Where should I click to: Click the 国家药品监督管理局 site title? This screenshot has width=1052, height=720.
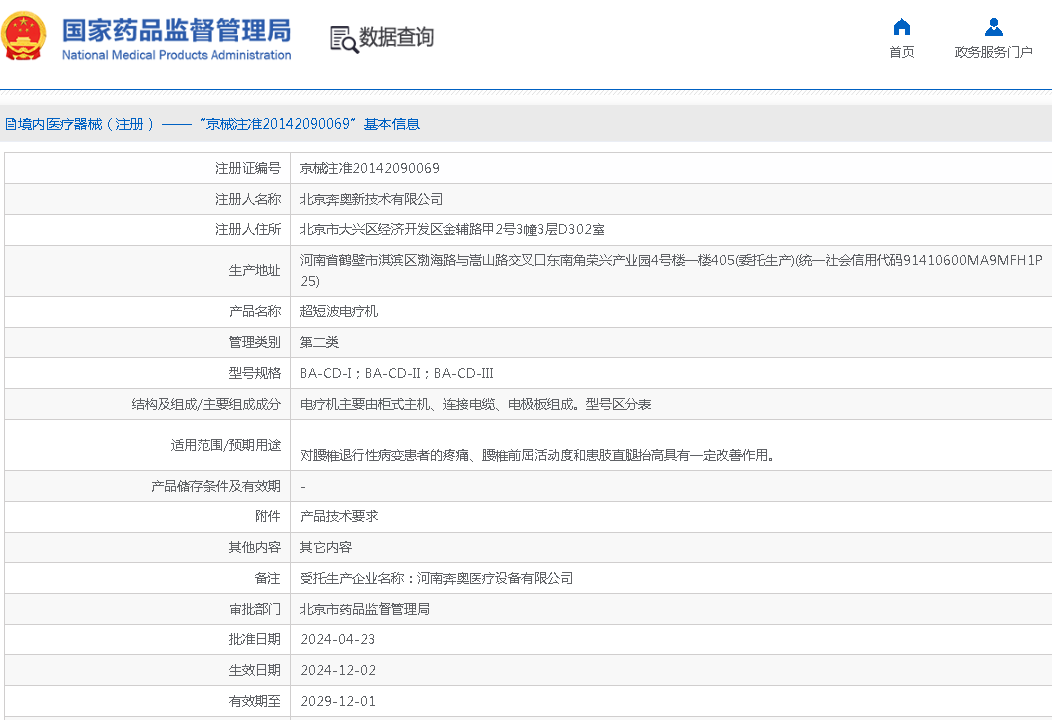[176, 29]
